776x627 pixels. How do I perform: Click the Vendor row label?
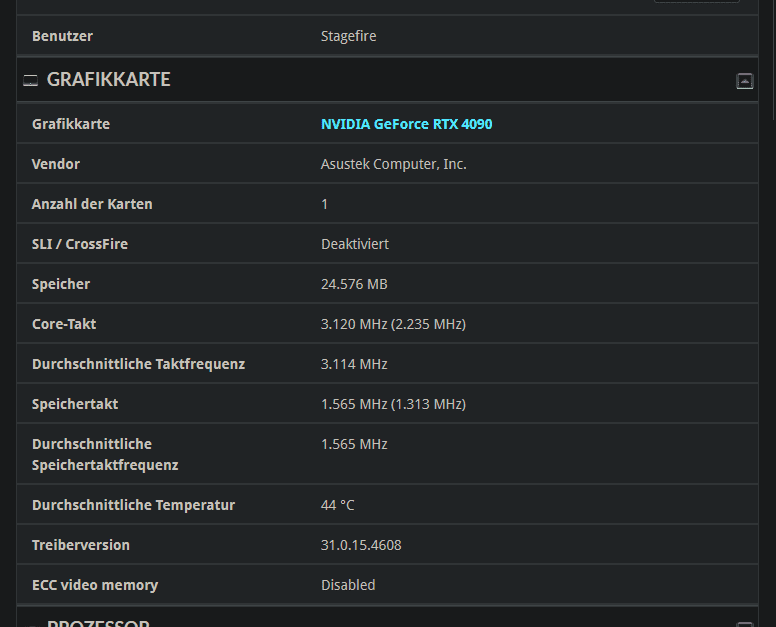pyautogui.click(x=55, y=164)
